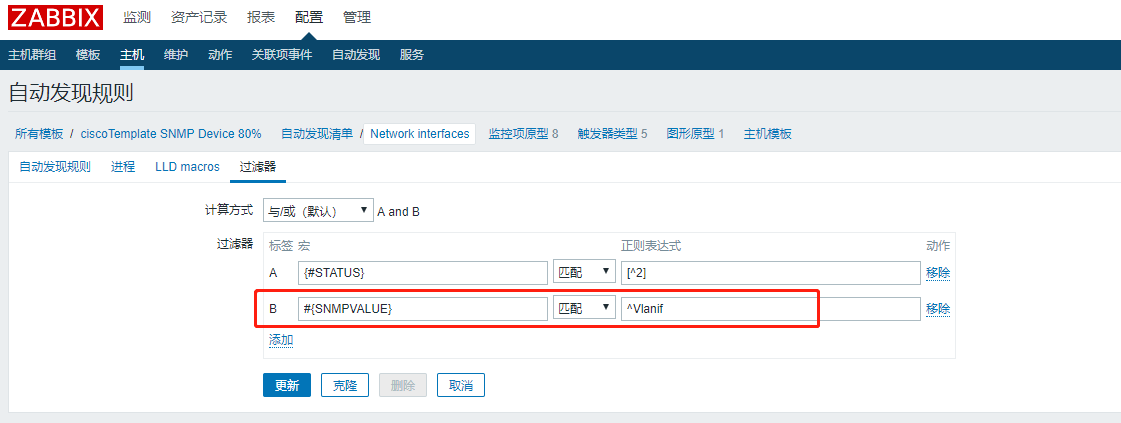The width and height of the screenshot is (1121, 423).
Task: Go to 模板 in the submenu
Action: tap(88, 55)
